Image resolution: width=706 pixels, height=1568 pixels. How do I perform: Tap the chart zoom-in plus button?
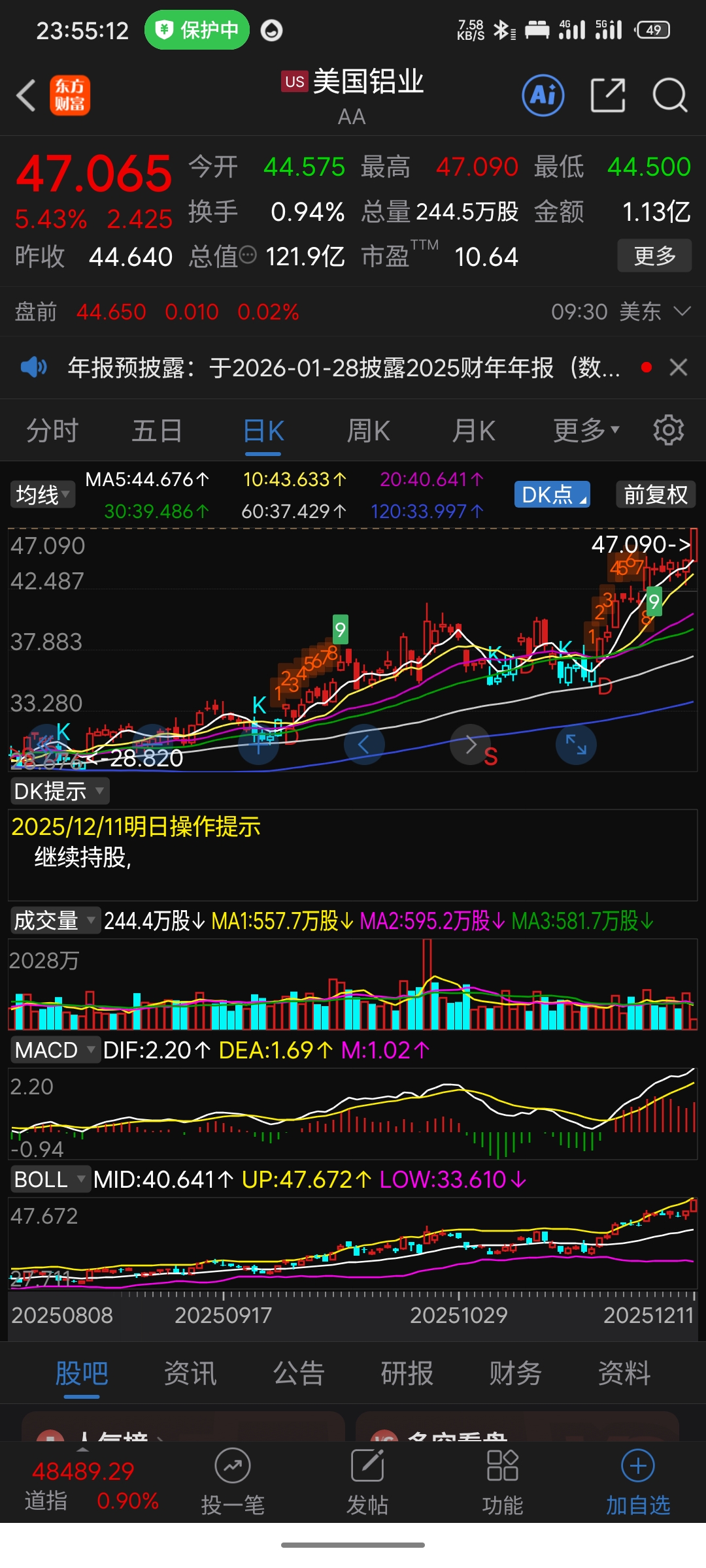[x=258, y=744]
